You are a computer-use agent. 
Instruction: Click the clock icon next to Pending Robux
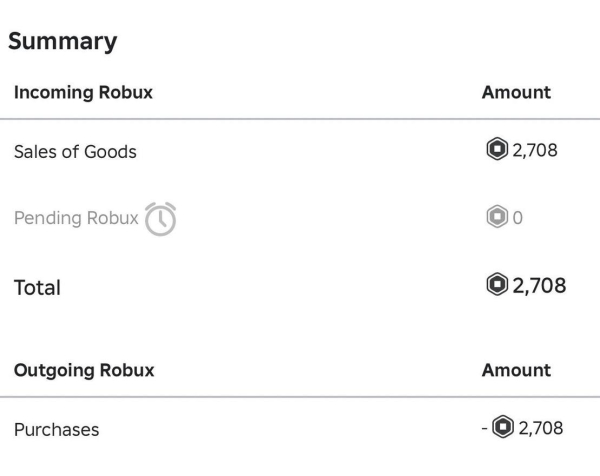point(161,218)
